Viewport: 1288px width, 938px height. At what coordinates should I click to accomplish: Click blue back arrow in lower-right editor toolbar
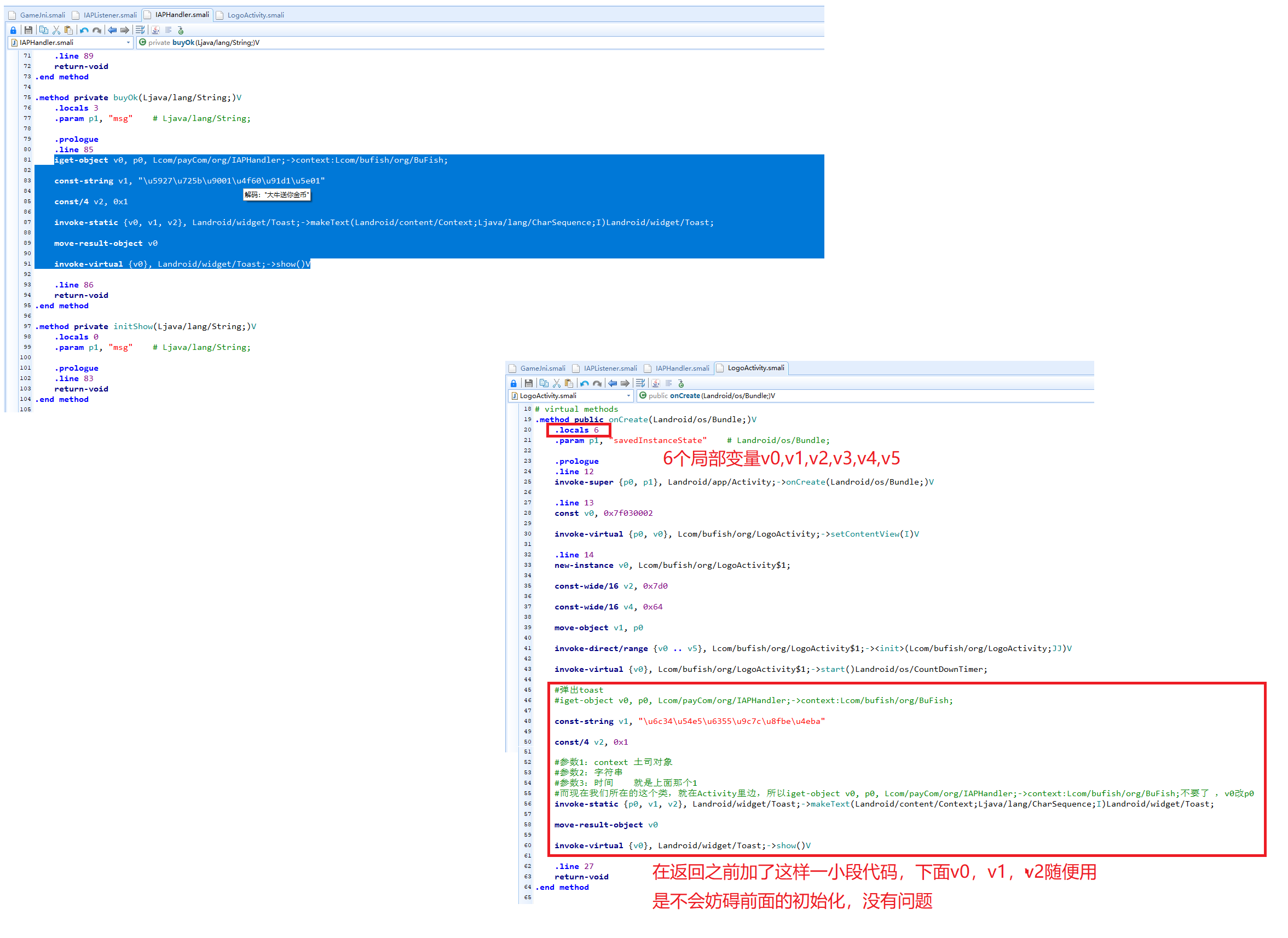coord(612,383)
